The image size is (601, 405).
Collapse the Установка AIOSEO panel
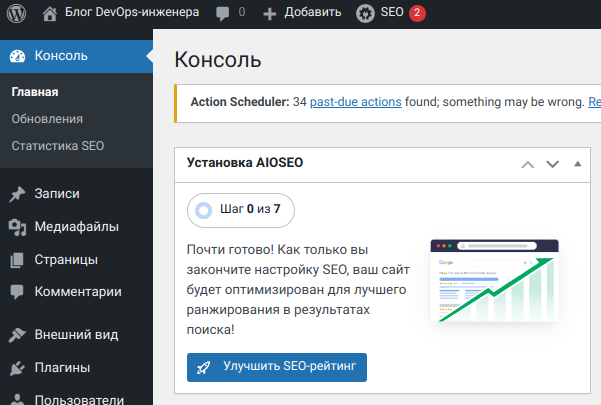tap(577, 165)
